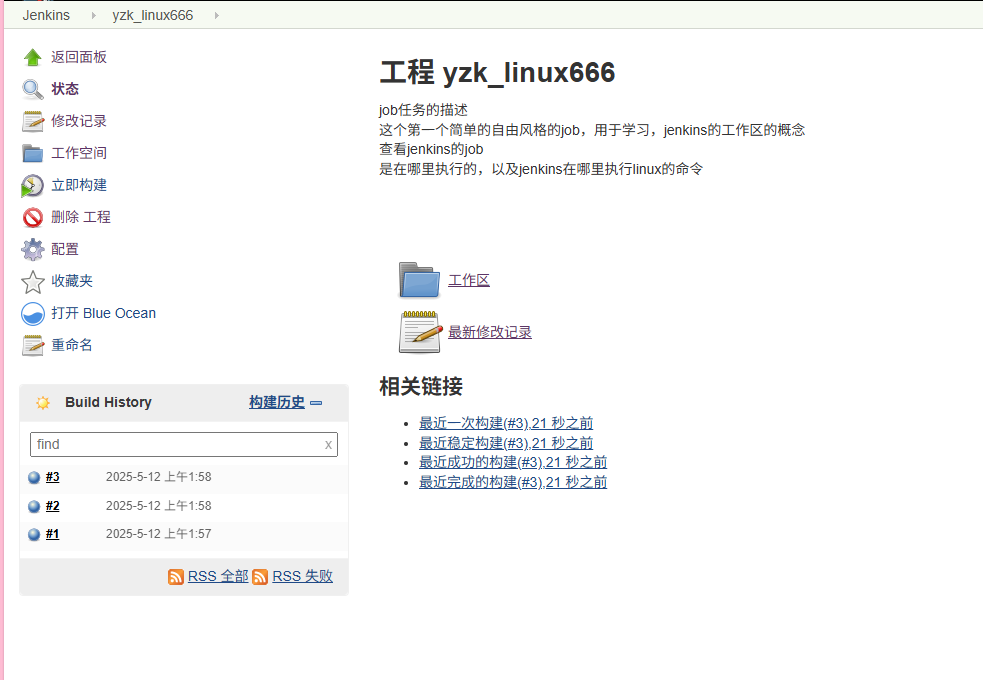This screenshot has height=680, width=983.
Task: Click the sun weather icon in Build History
Action: (43, 402)
